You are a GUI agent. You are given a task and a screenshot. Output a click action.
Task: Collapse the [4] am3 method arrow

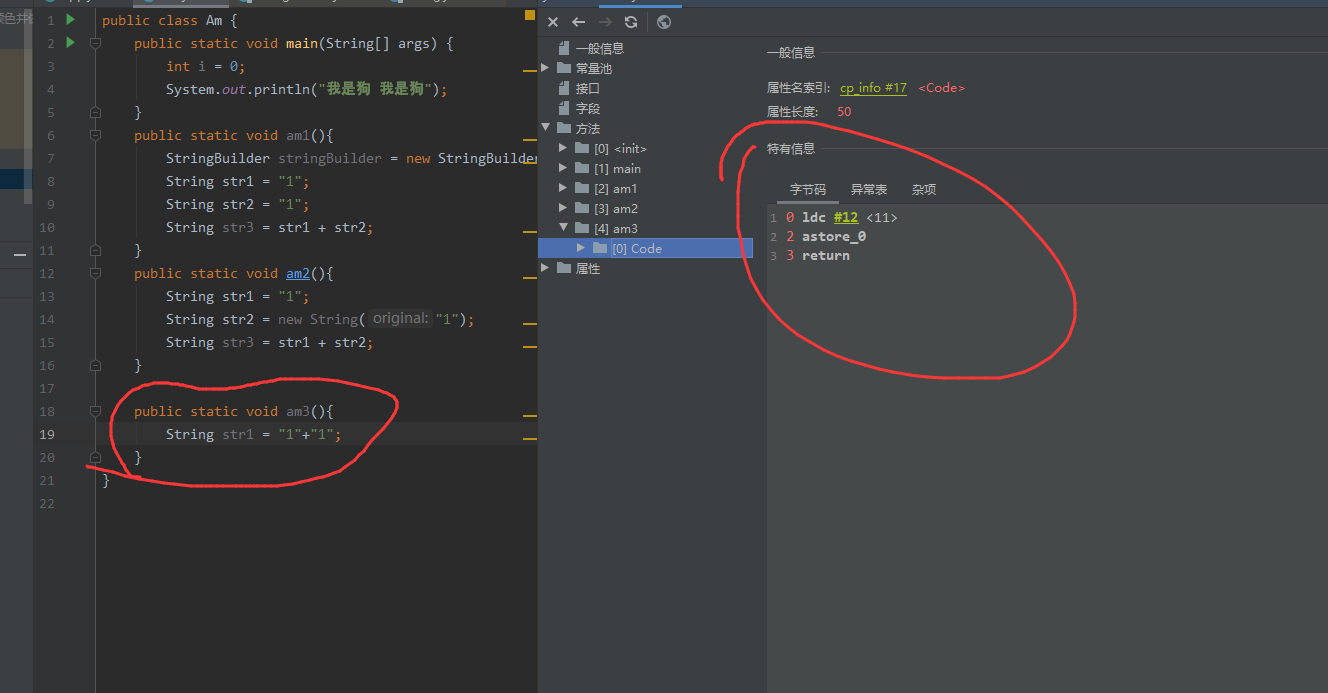pos(564,228)
